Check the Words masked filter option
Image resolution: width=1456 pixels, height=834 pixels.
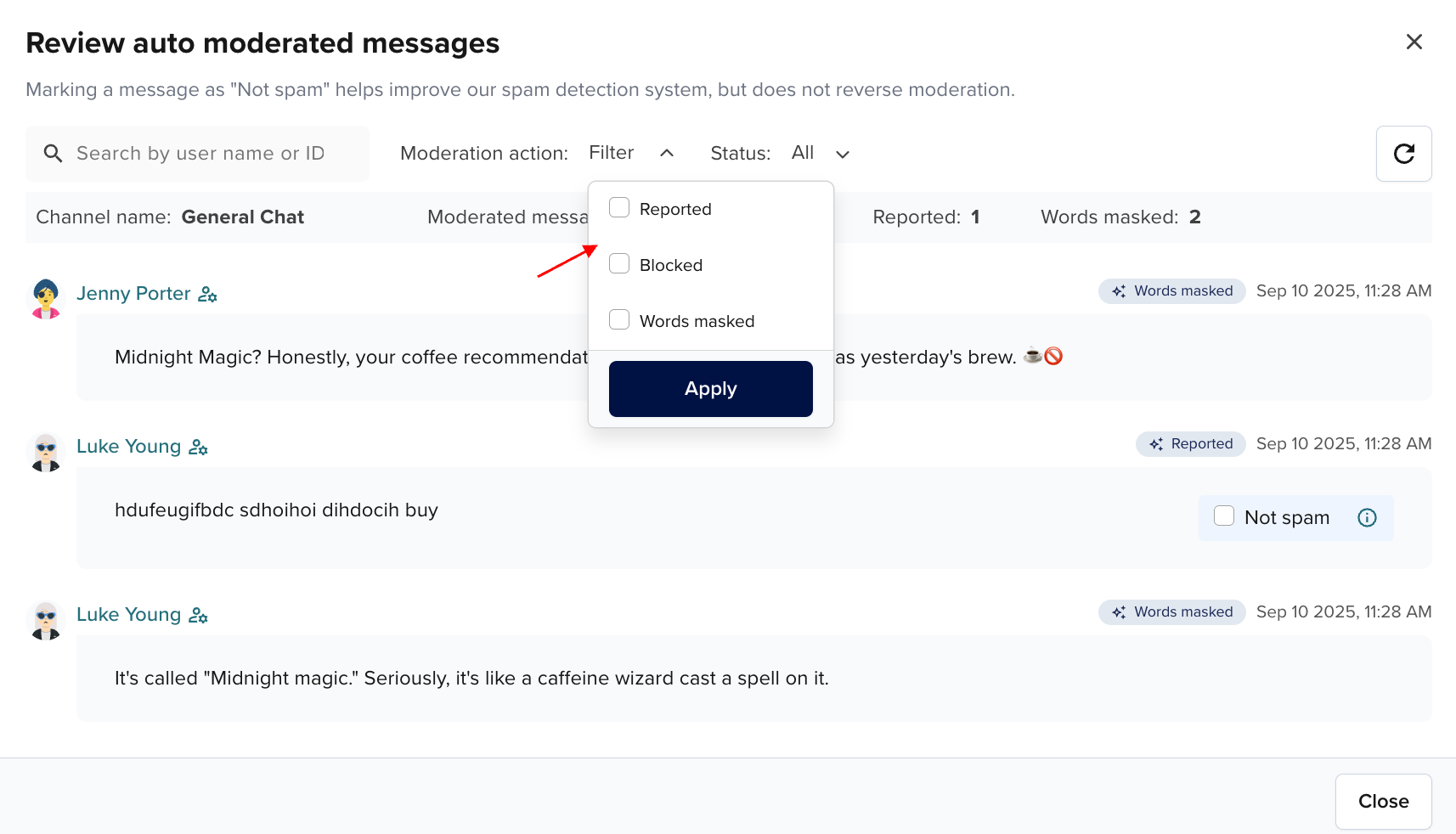point(619,319)
